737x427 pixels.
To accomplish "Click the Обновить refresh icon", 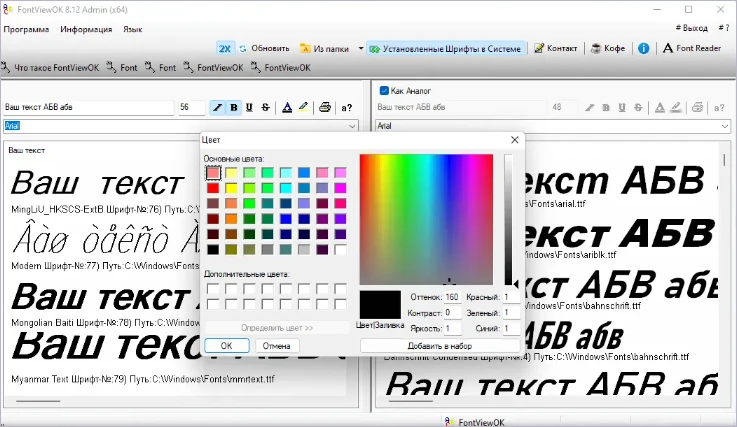I will pos(243,48).
